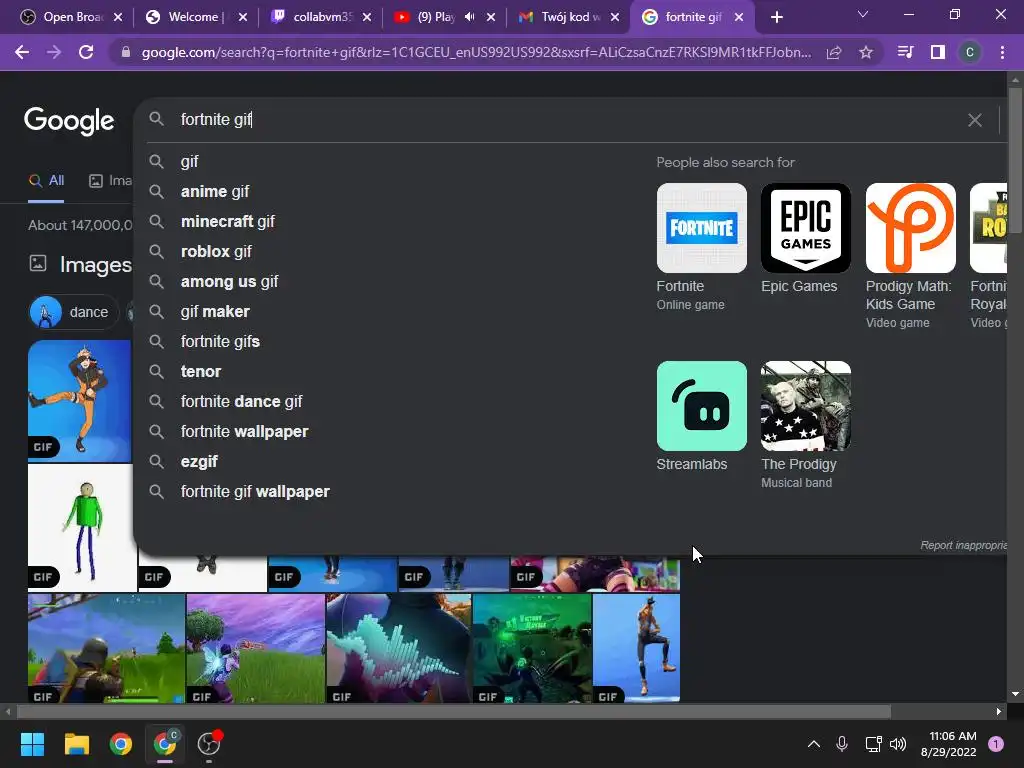The height and width of the screenshot is (768, 1024).
Task: Open the audio waveform GIF thumbnail
Action: click(x=398, y=648)
